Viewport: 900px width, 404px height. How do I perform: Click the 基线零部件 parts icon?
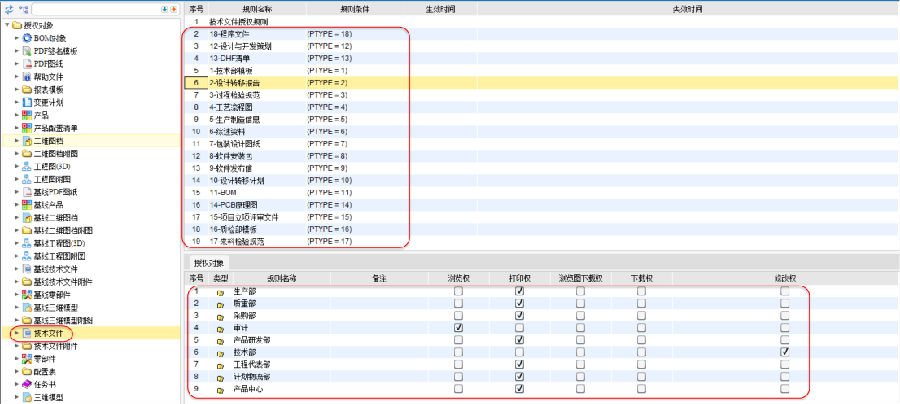coord(27,294)
